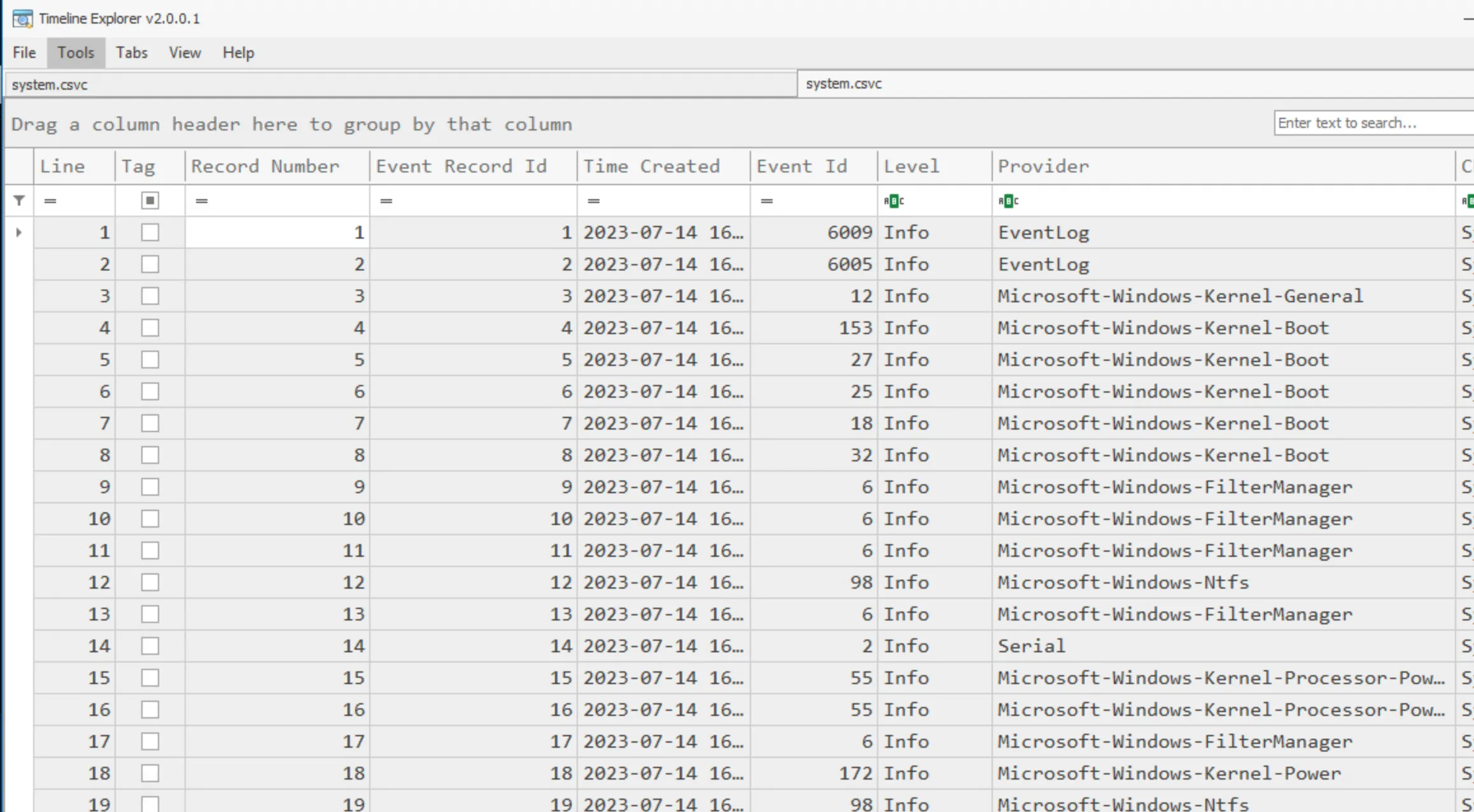Sort by the Event Record Id header
The width and height of the screenshot is (1474, 812).
coord(474,167)
